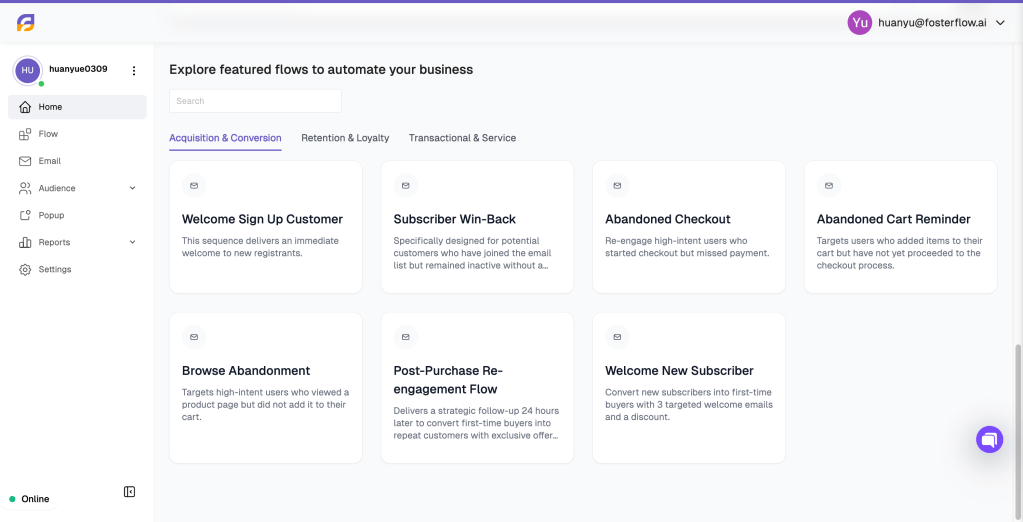Image resolution: width=1023 pixels, height=522 pixels.
Task: Open the Email envelope sidebar icon
Action: [25, 161]
